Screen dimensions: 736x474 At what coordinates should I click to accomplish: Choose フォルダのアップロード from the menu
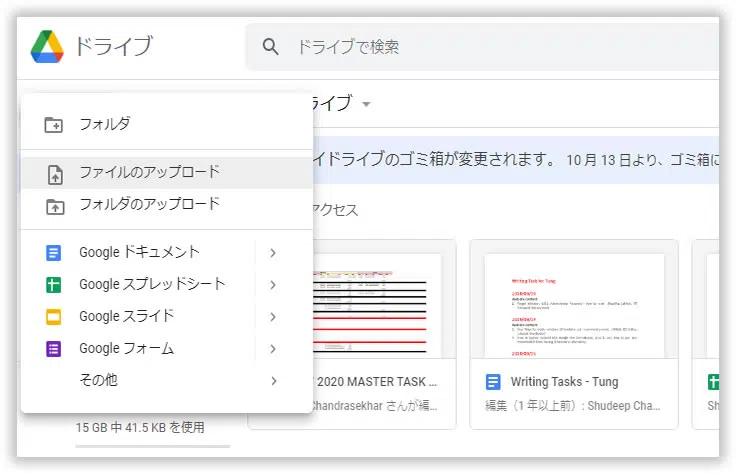point(167,205)
